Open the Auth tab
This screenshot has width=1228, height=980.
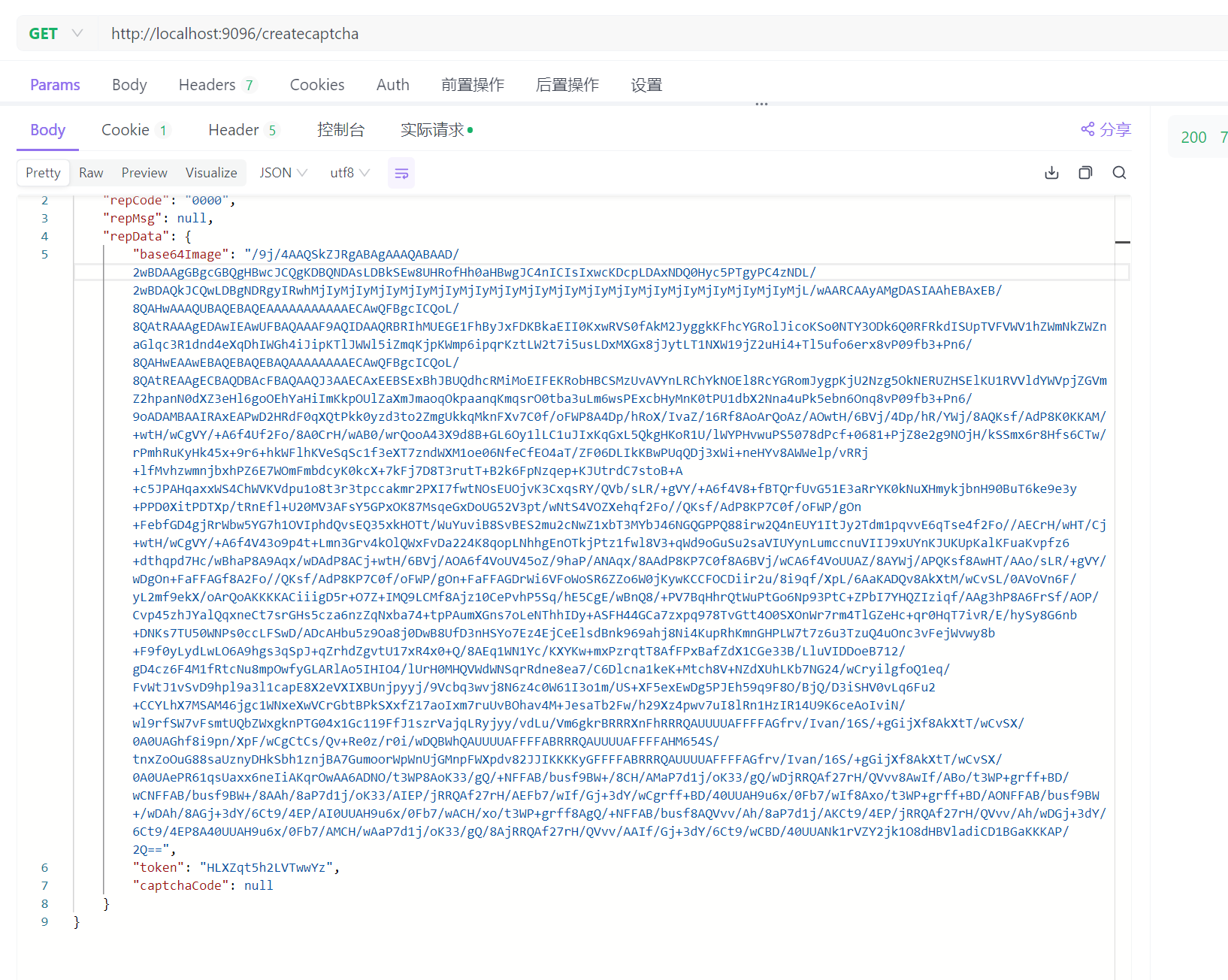[x=393, y=85]
